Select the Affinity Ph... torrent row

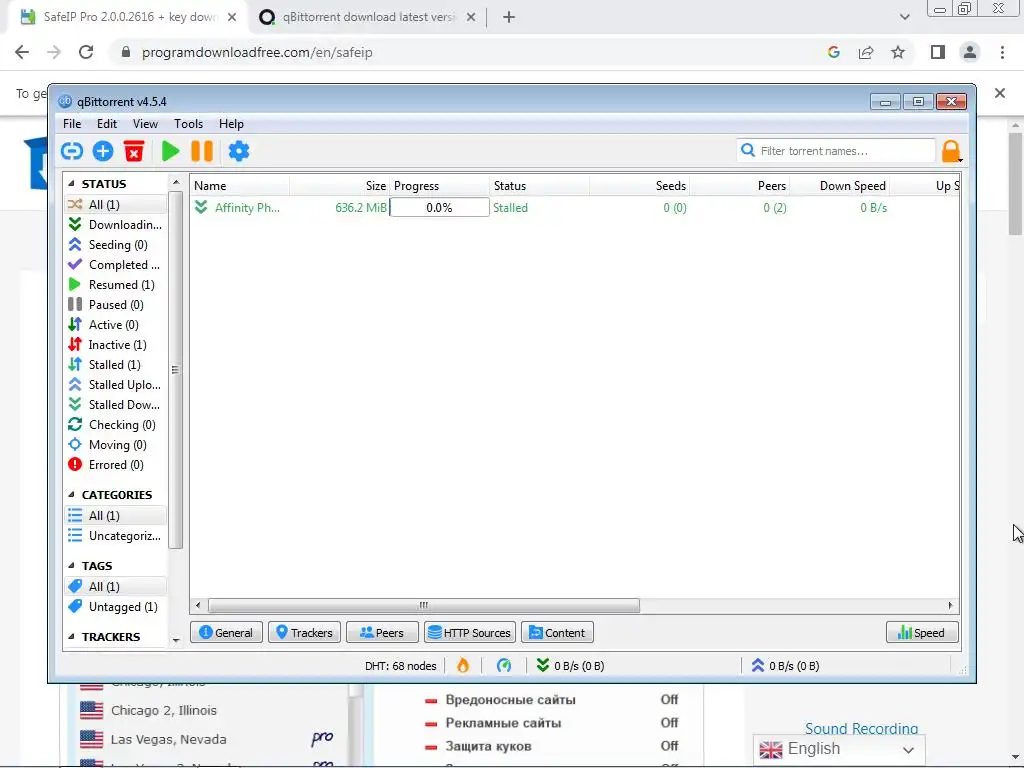(x=575, y=208)
